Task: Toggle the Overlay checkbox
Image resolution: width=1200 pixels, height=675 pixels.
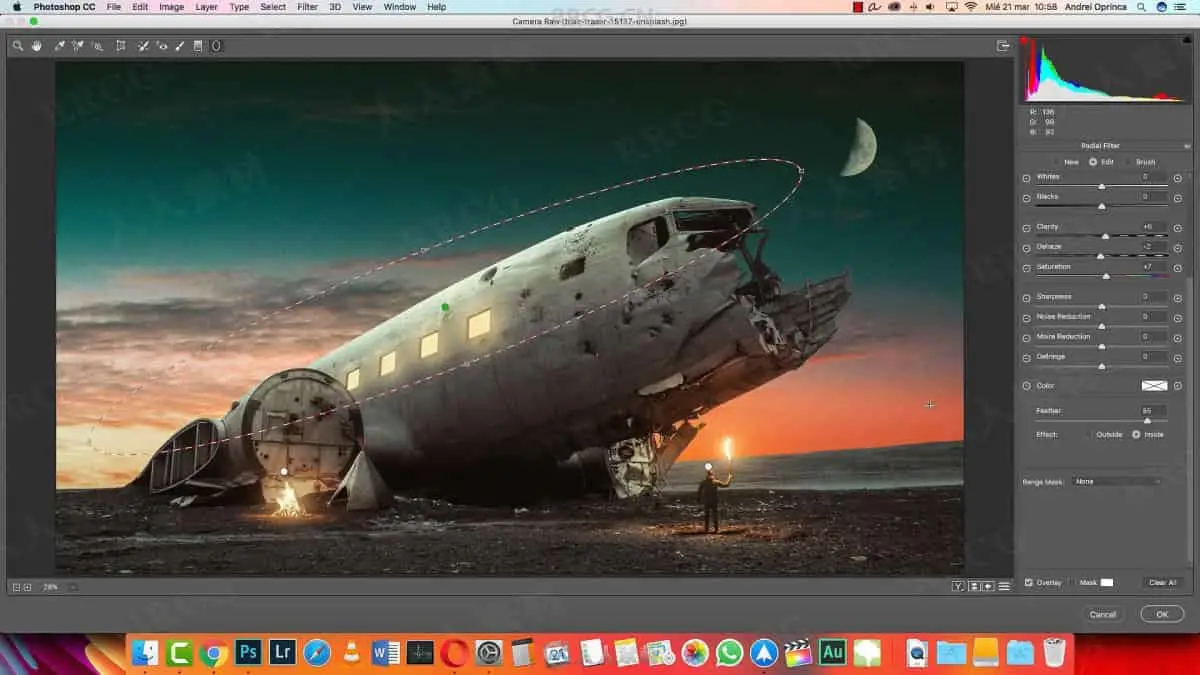Action: tap(1029, 582)
